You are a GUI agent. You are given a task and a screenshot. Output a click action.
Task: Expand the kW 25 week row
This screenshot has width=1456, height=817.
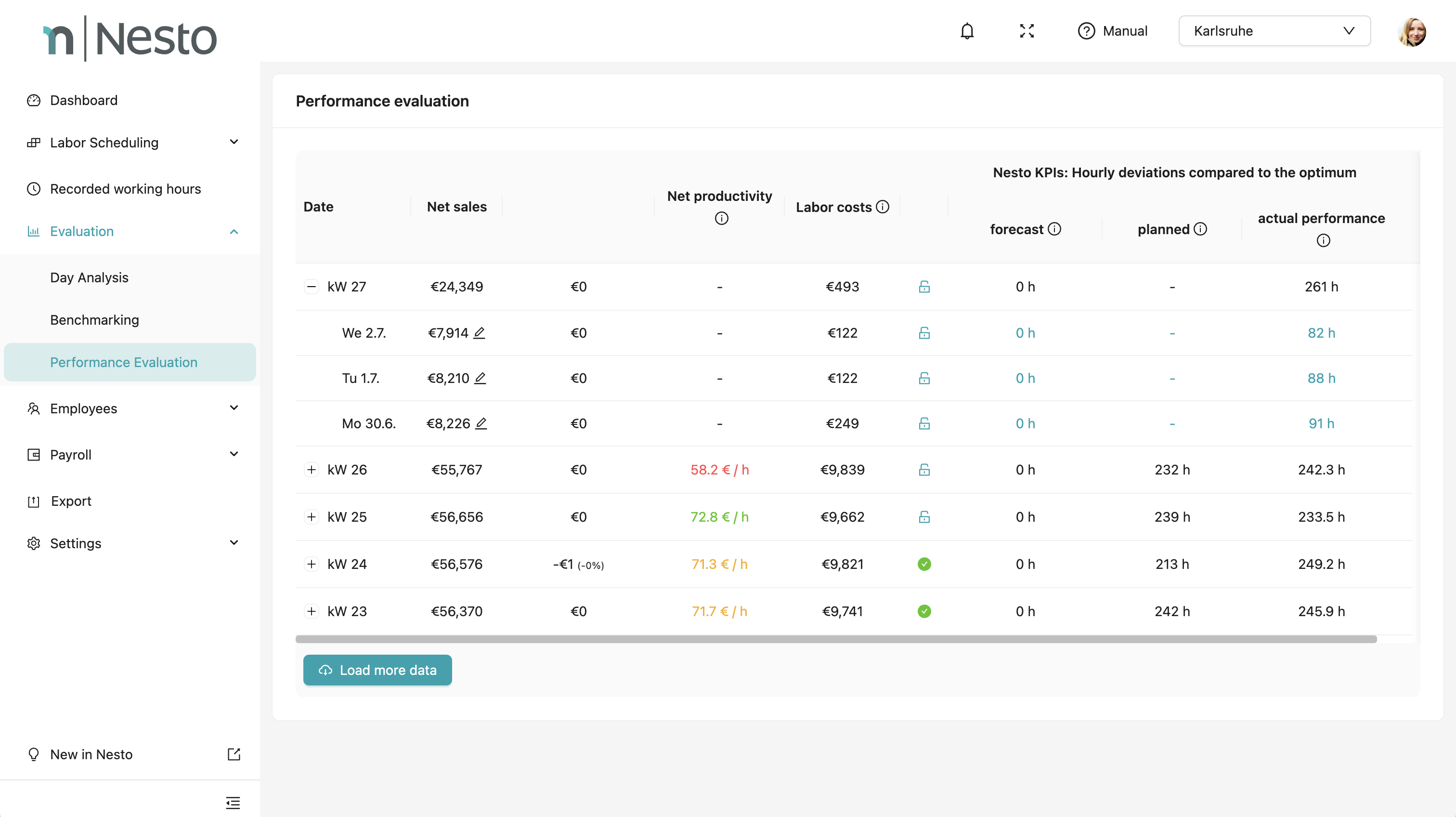tap(312, 517)
